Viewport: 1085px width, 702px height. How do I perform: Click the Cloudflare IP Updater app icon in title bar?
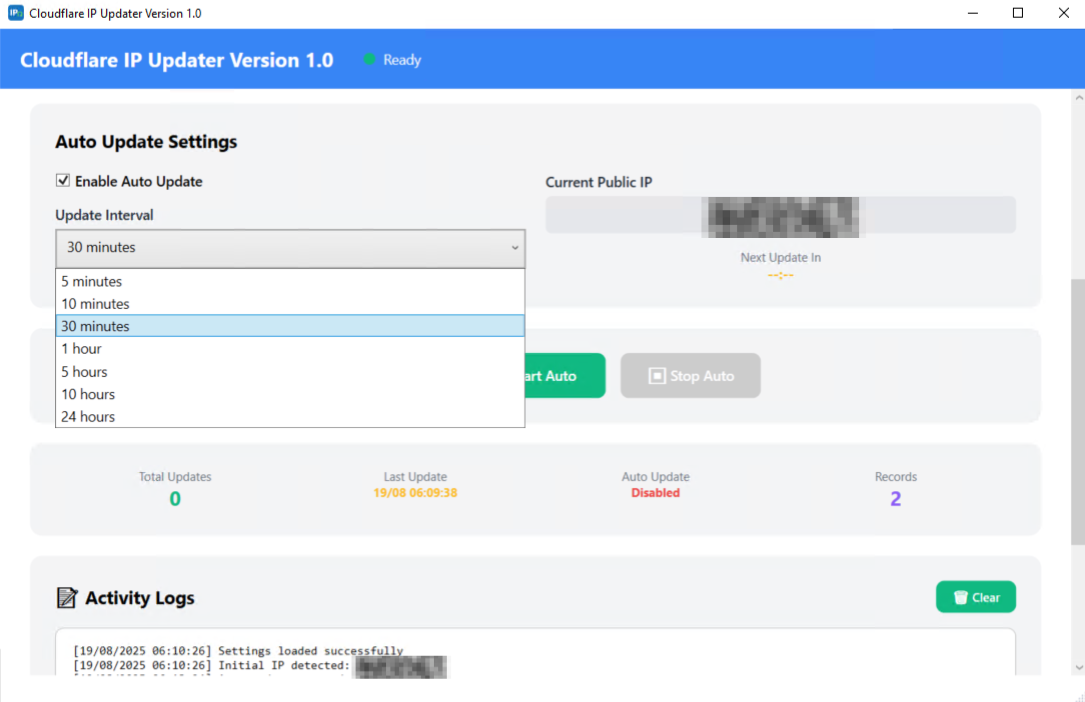15,13
